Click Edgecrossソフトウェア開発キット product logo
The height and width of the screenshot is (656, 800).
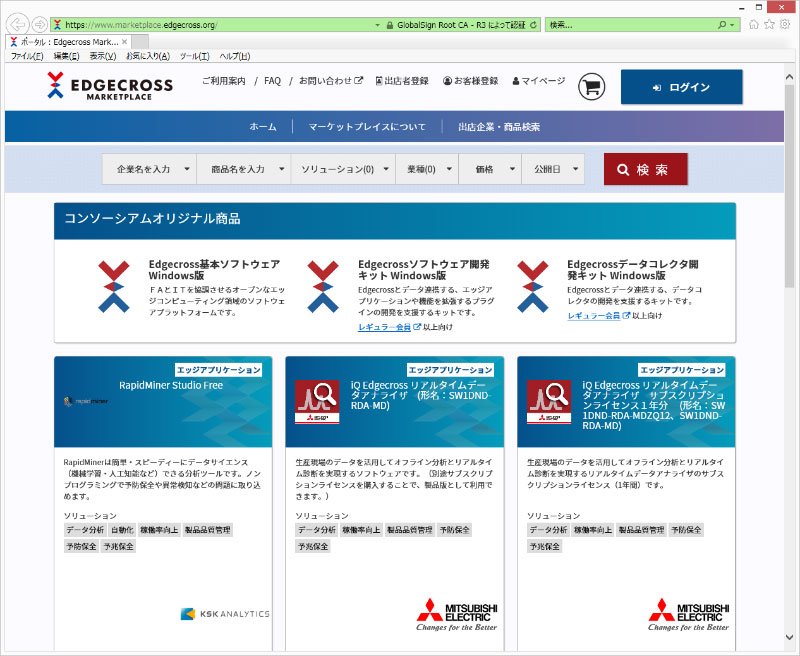pos(323,287)
